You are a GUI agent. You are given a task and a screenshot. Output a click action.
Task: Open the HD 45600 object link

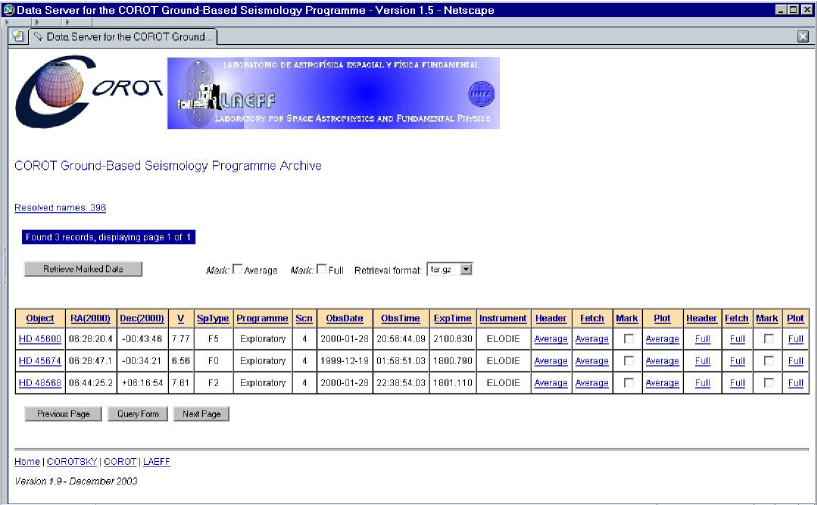coord(40,339)
